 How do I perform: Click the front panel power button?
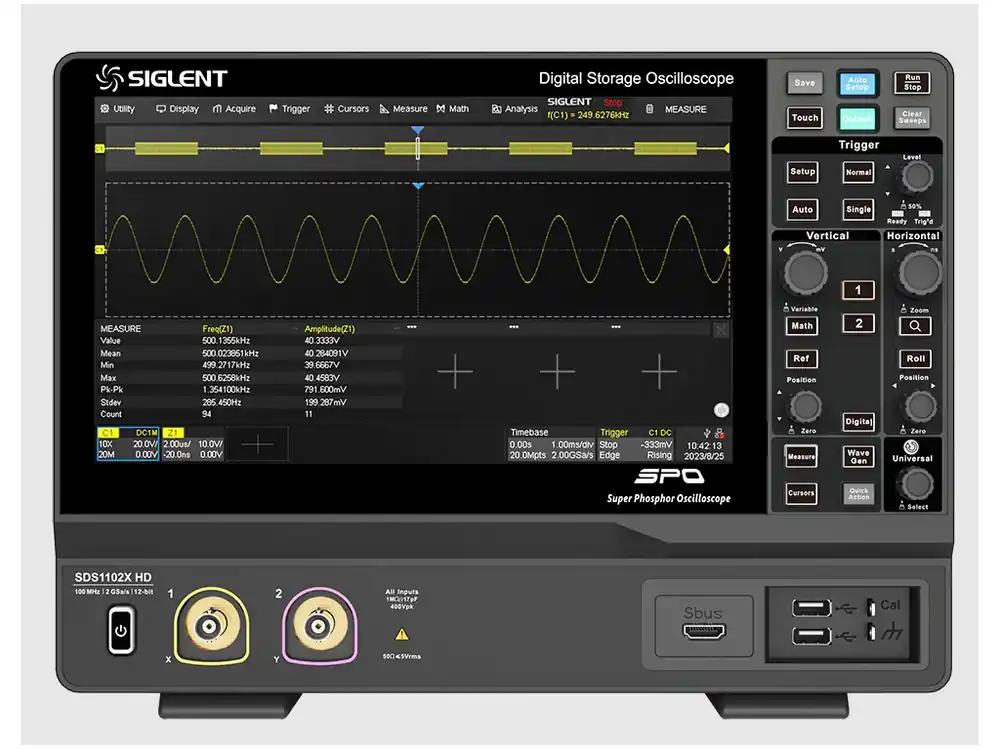click(121, 630)
